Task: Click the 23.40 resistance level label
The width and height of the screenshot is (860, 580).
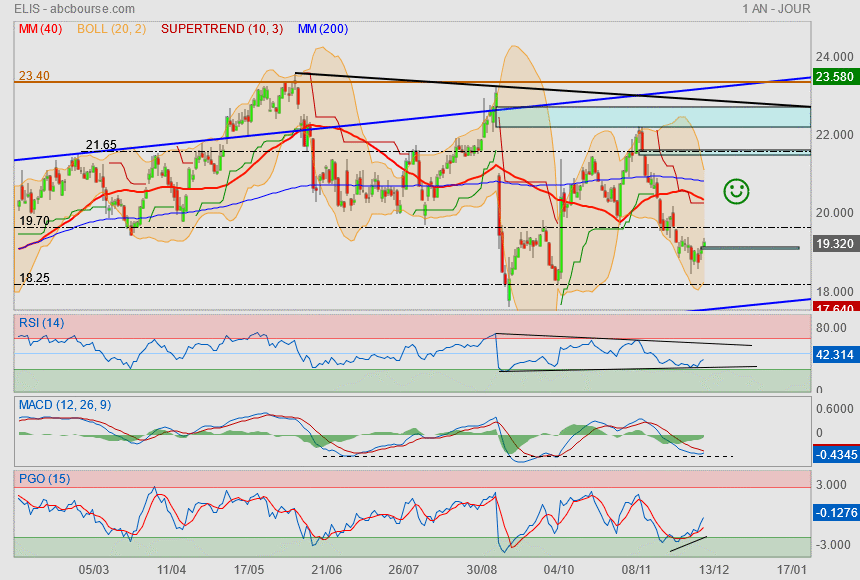Action: [x=34, y=76]
